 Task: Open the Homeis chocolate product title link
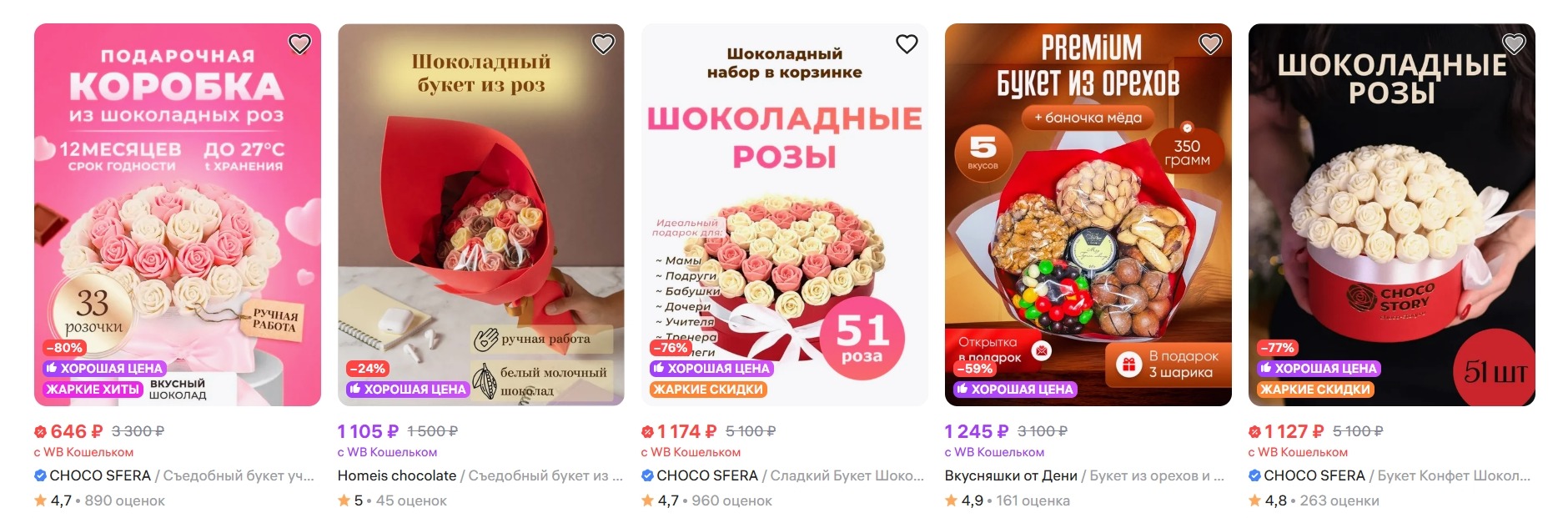point(480,475)
